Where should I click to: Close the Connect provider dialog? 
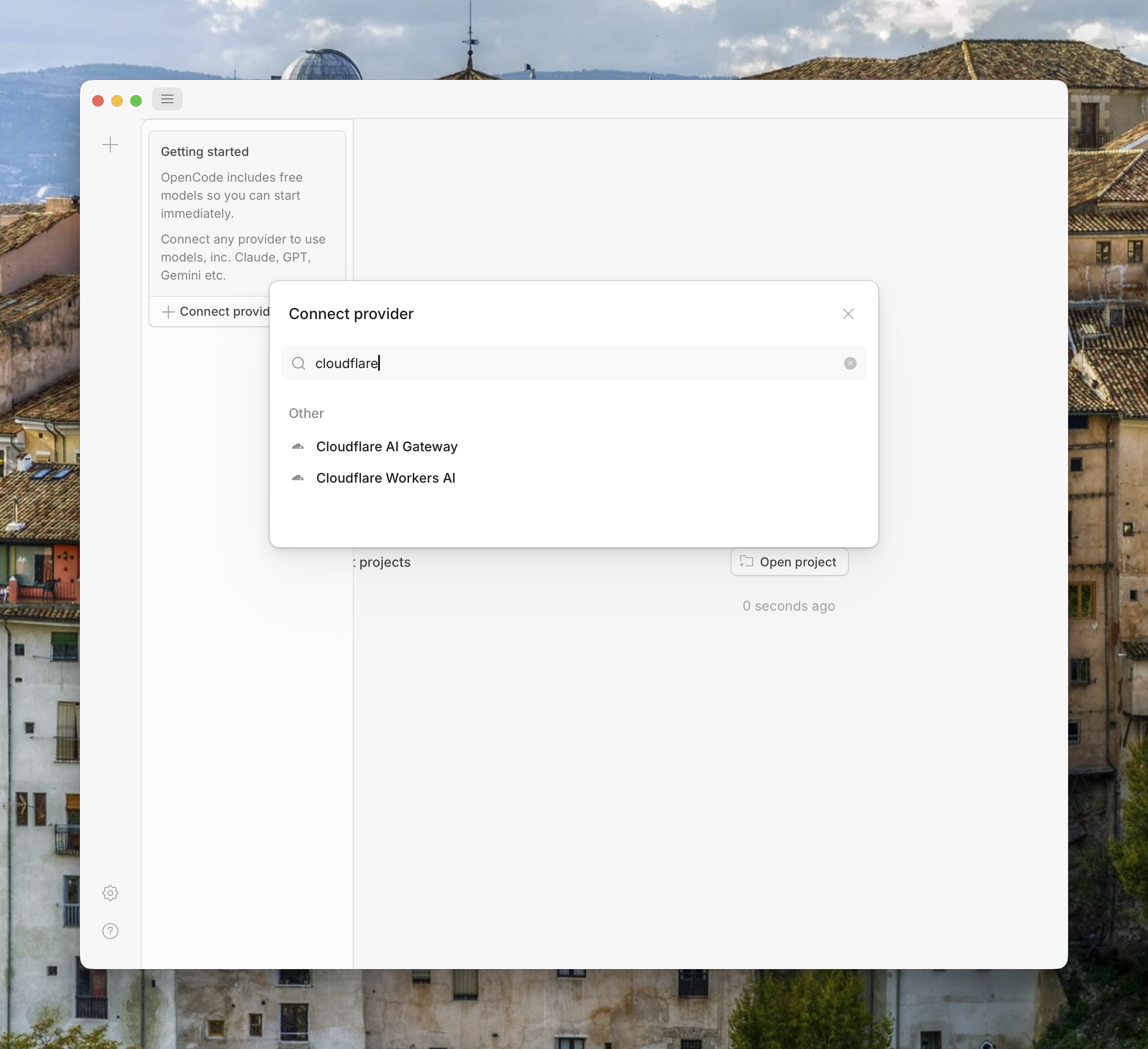tap(848, 314)
